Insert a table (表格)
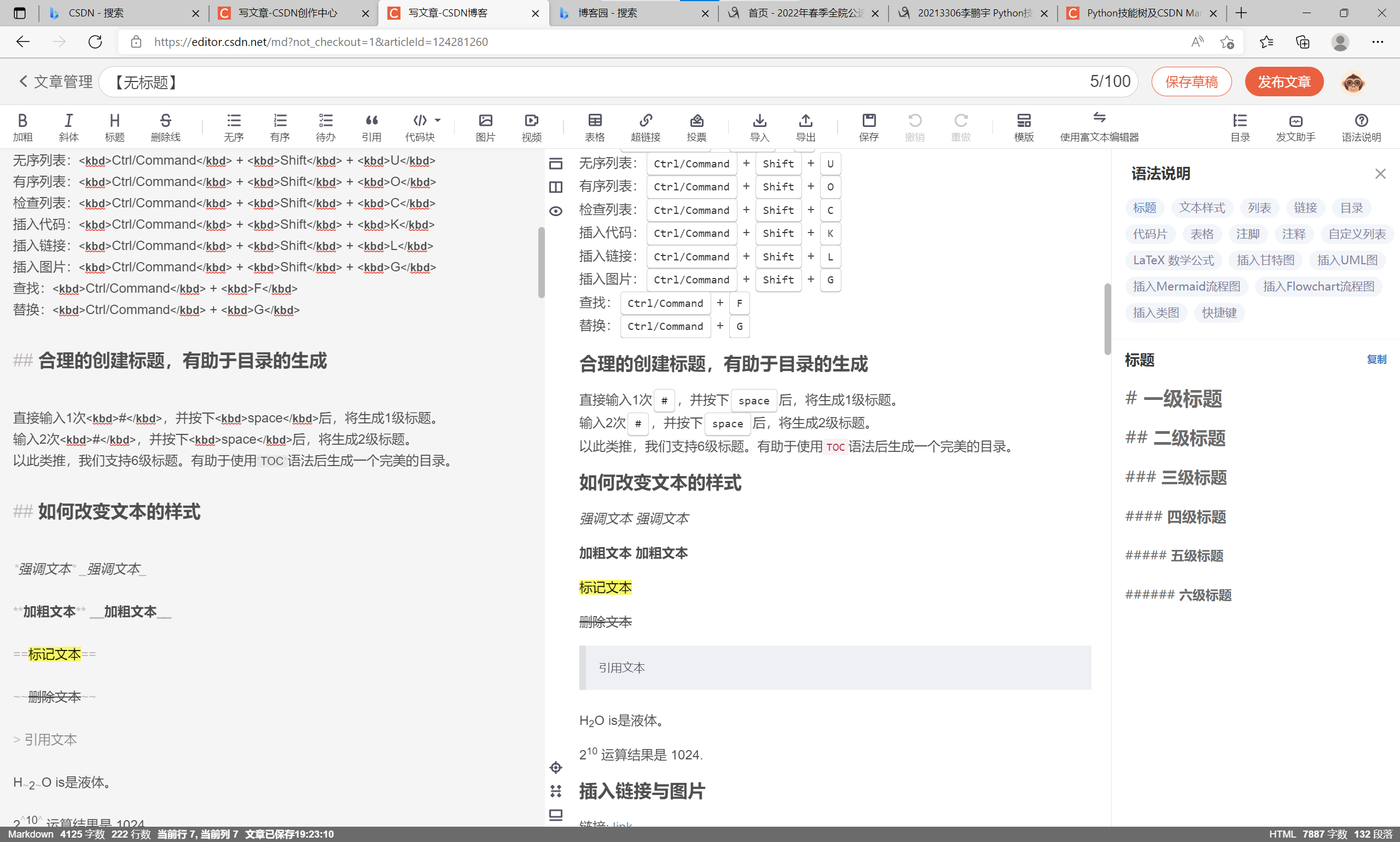This screenshot has height=842, width=1400. (x=595, y=121)
